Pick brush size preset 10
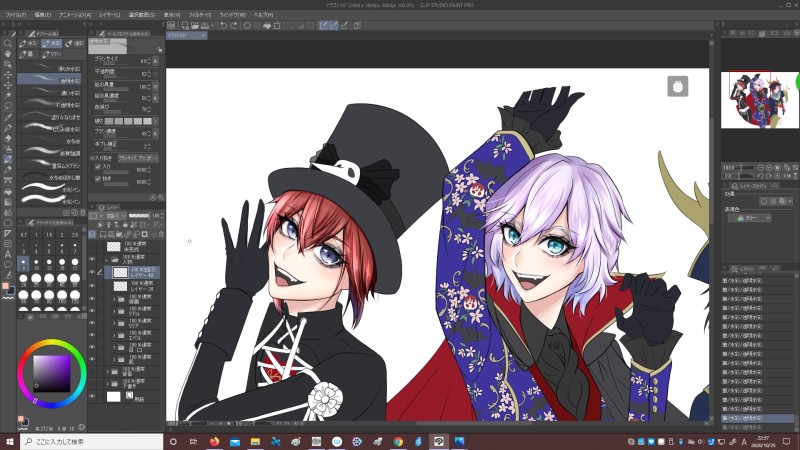 (x=36, y=263)
